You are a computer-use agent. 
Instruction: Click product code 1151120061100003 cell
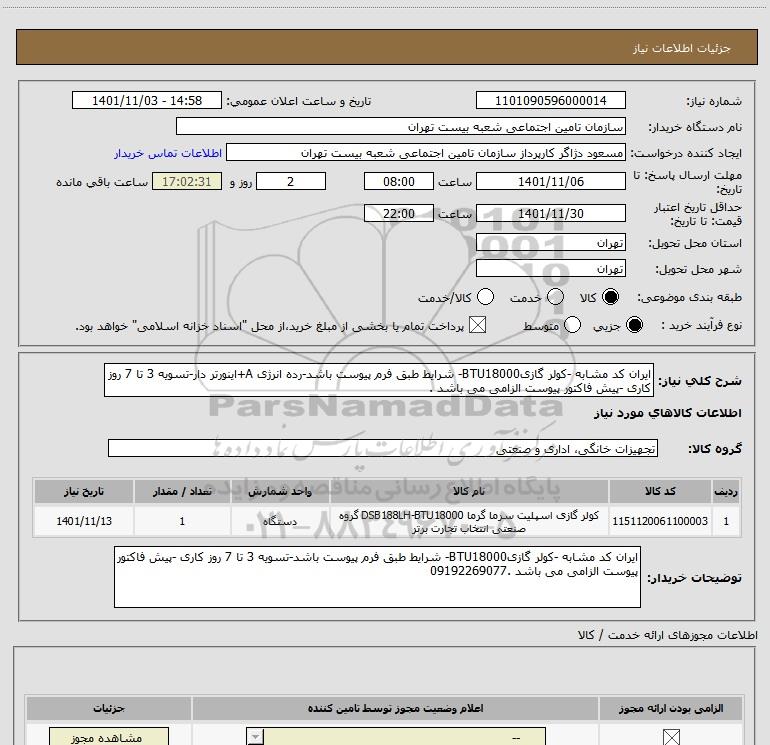tap(660, 521)
